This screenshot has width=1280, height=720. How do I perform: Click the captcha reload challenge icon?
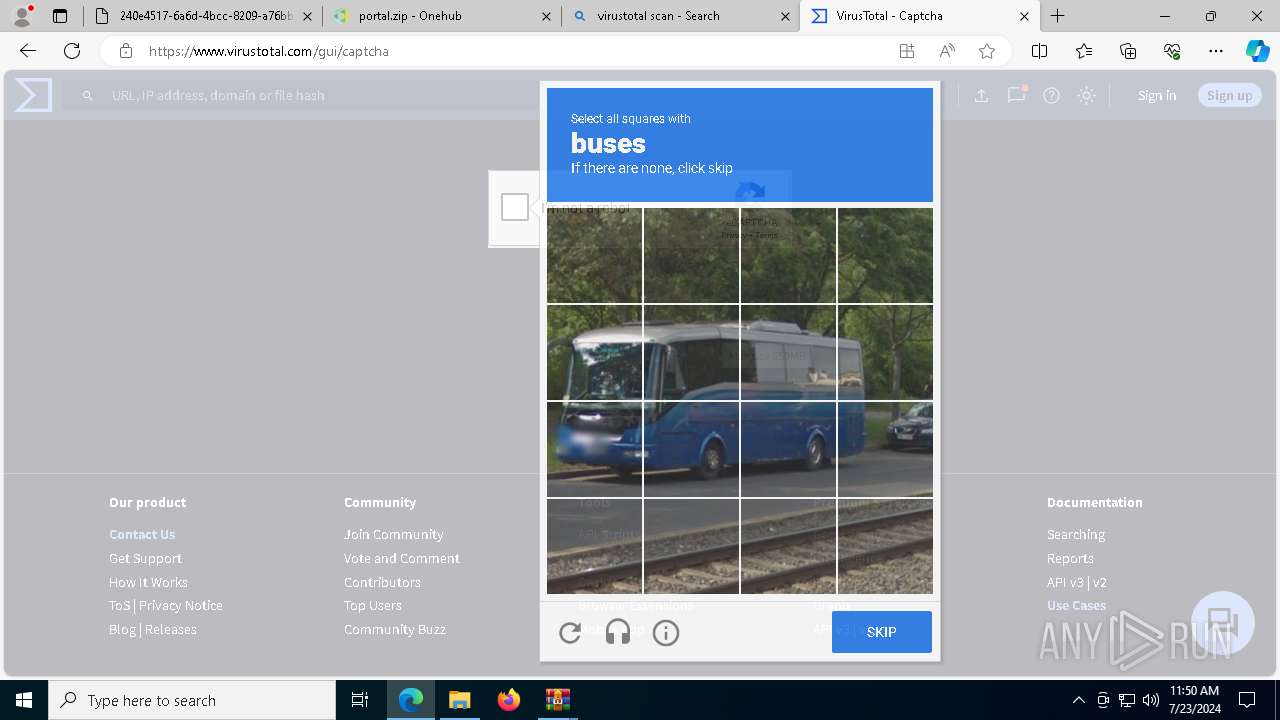pos(570,632)
